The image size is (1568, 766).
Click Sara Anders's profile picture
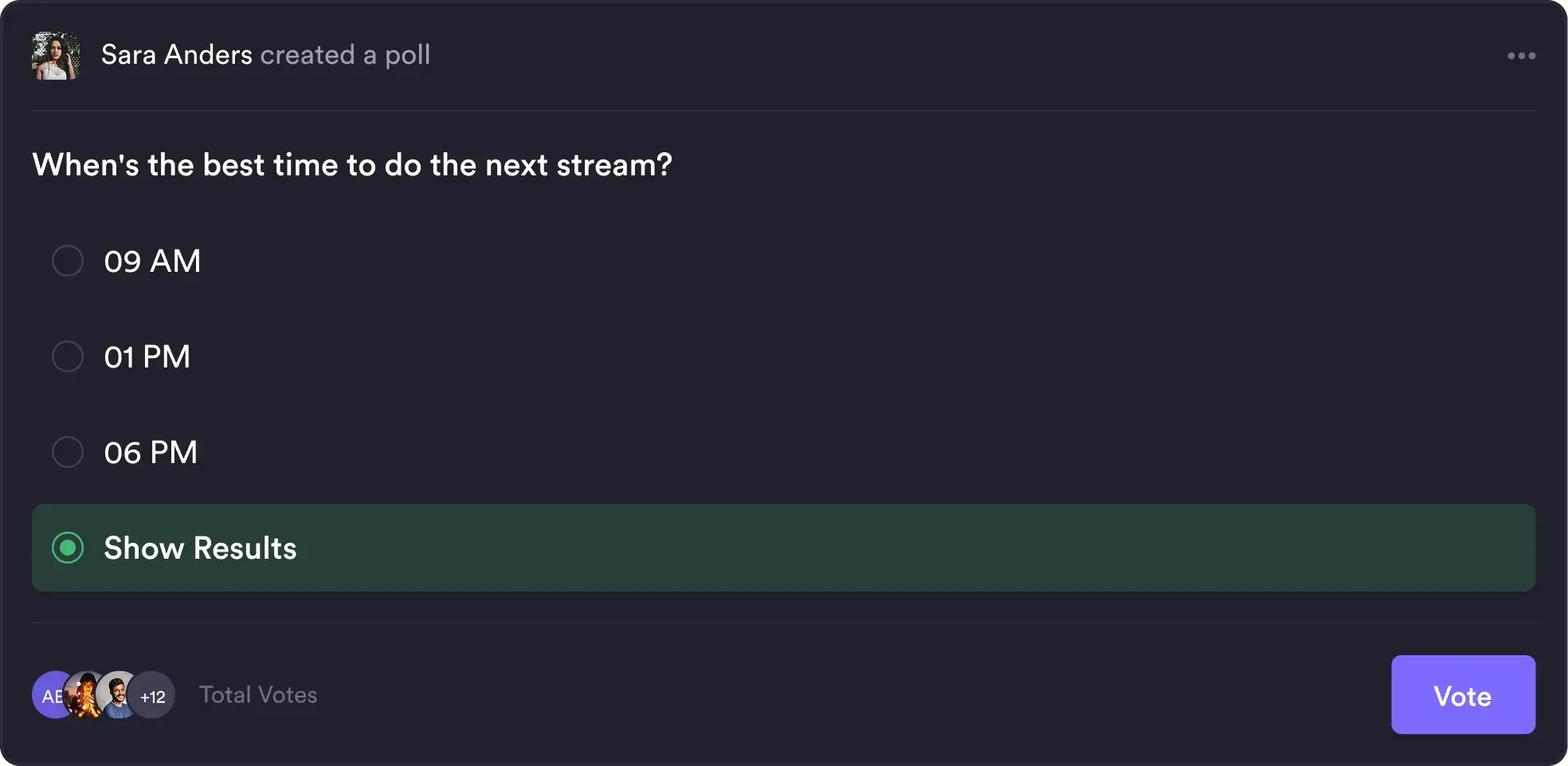tap(55, 55)
